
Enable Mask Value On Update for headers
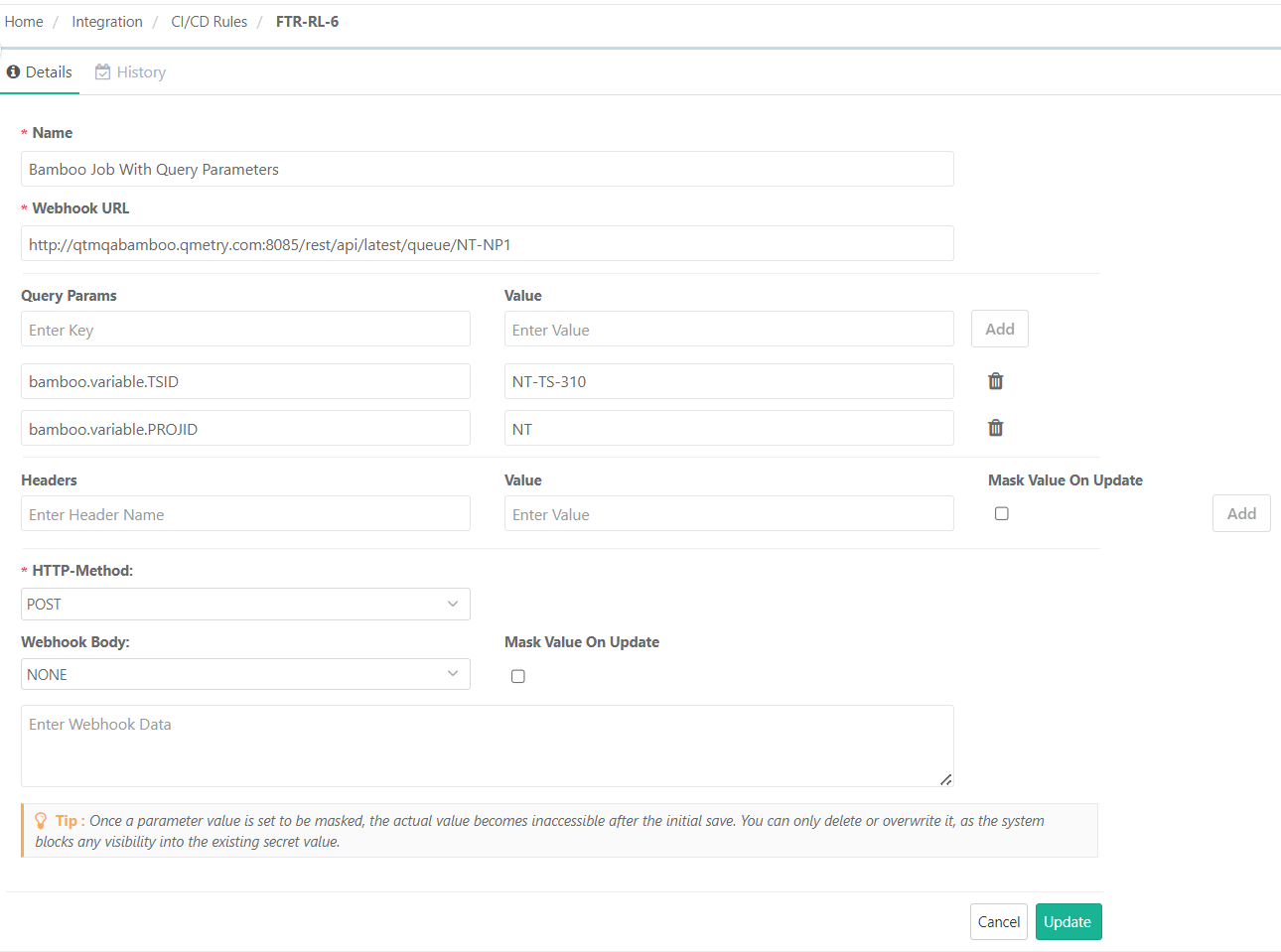tap(1001, 513)
